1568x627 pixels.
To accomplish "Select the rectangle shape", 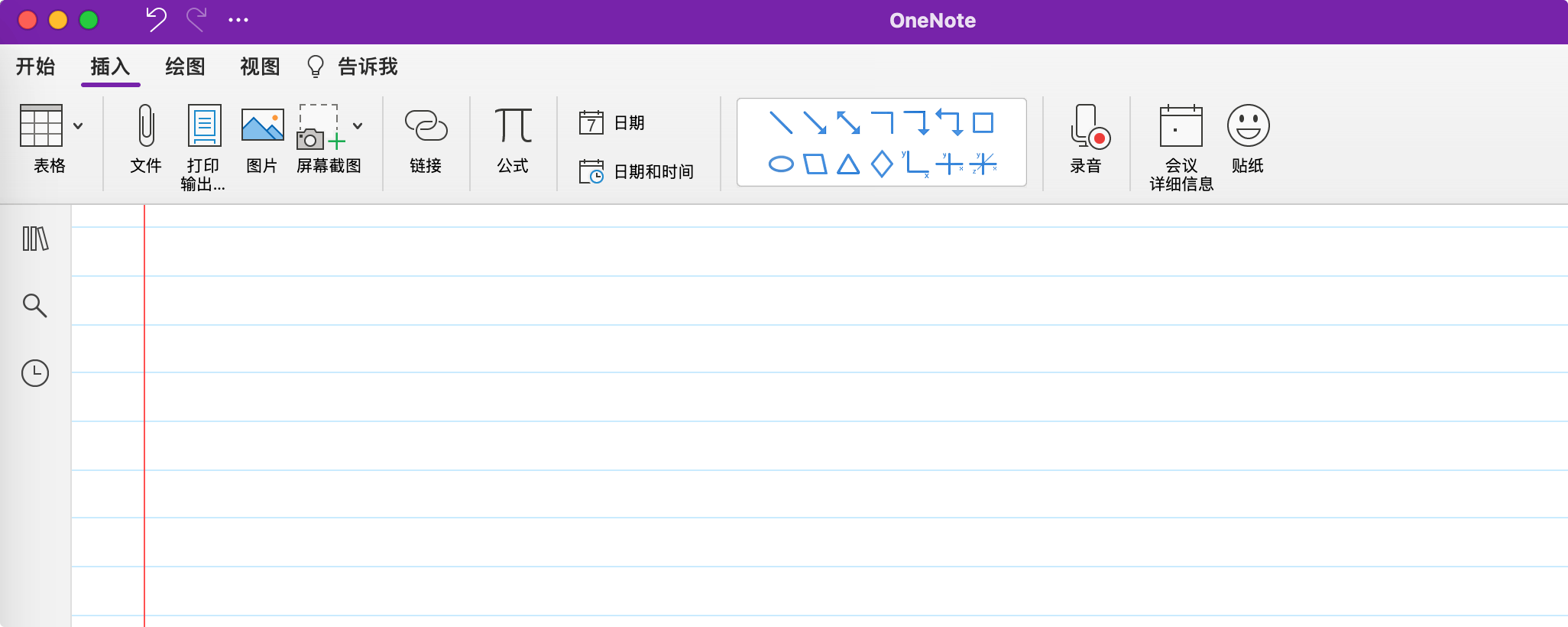I will (983, 122).
